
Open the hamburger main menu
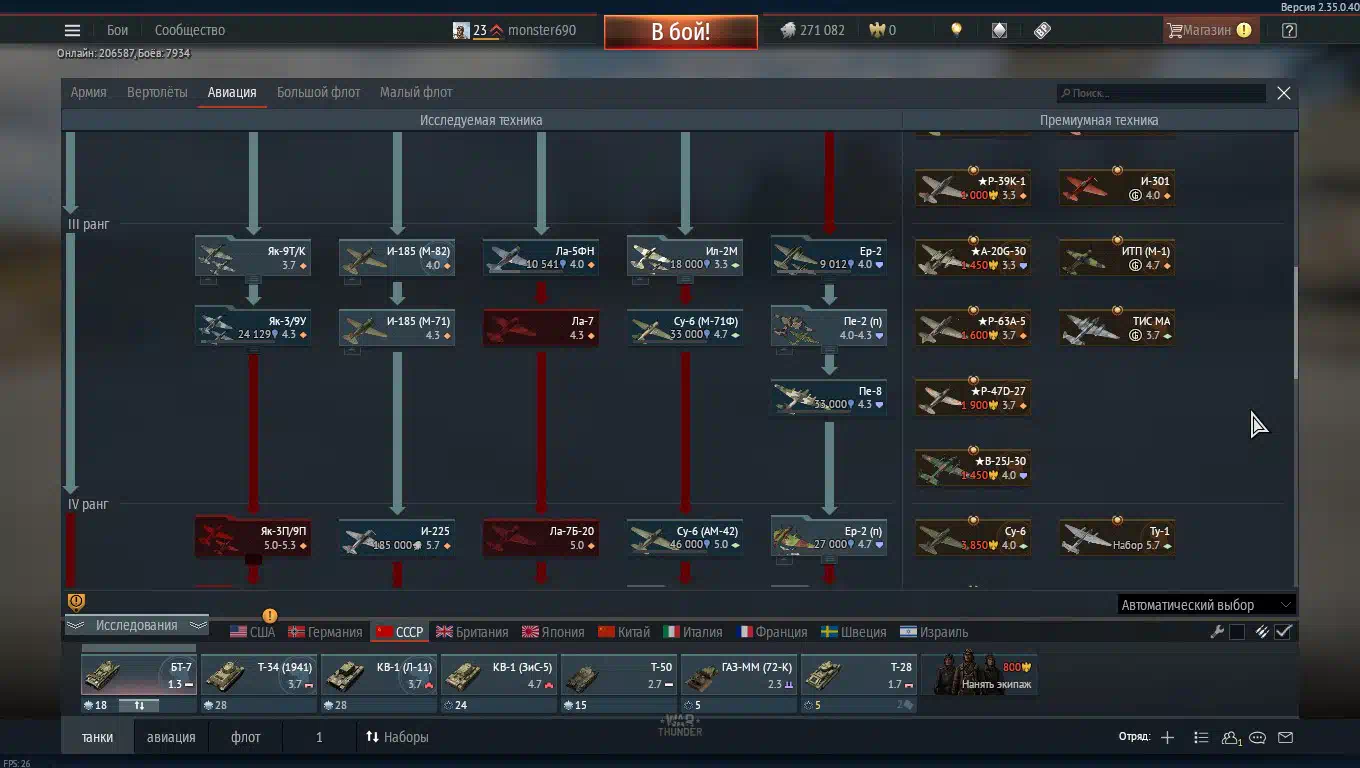(x=72, y=30)
